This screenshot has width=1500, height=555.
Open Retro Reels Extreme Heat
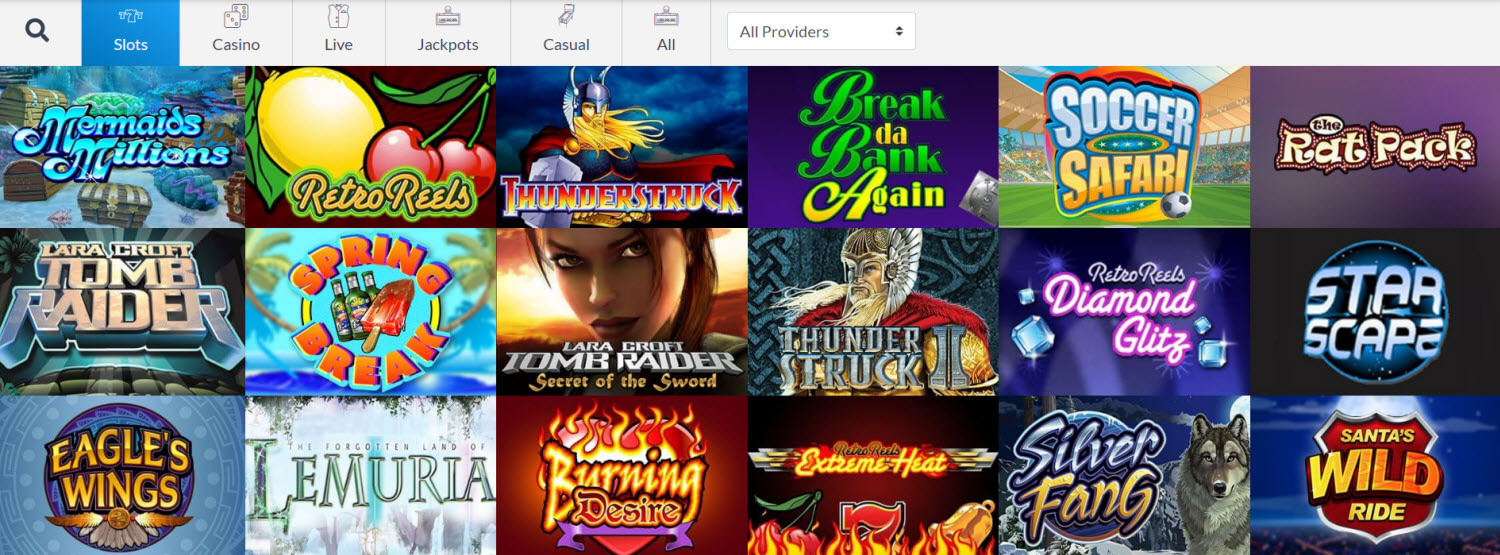873,476
